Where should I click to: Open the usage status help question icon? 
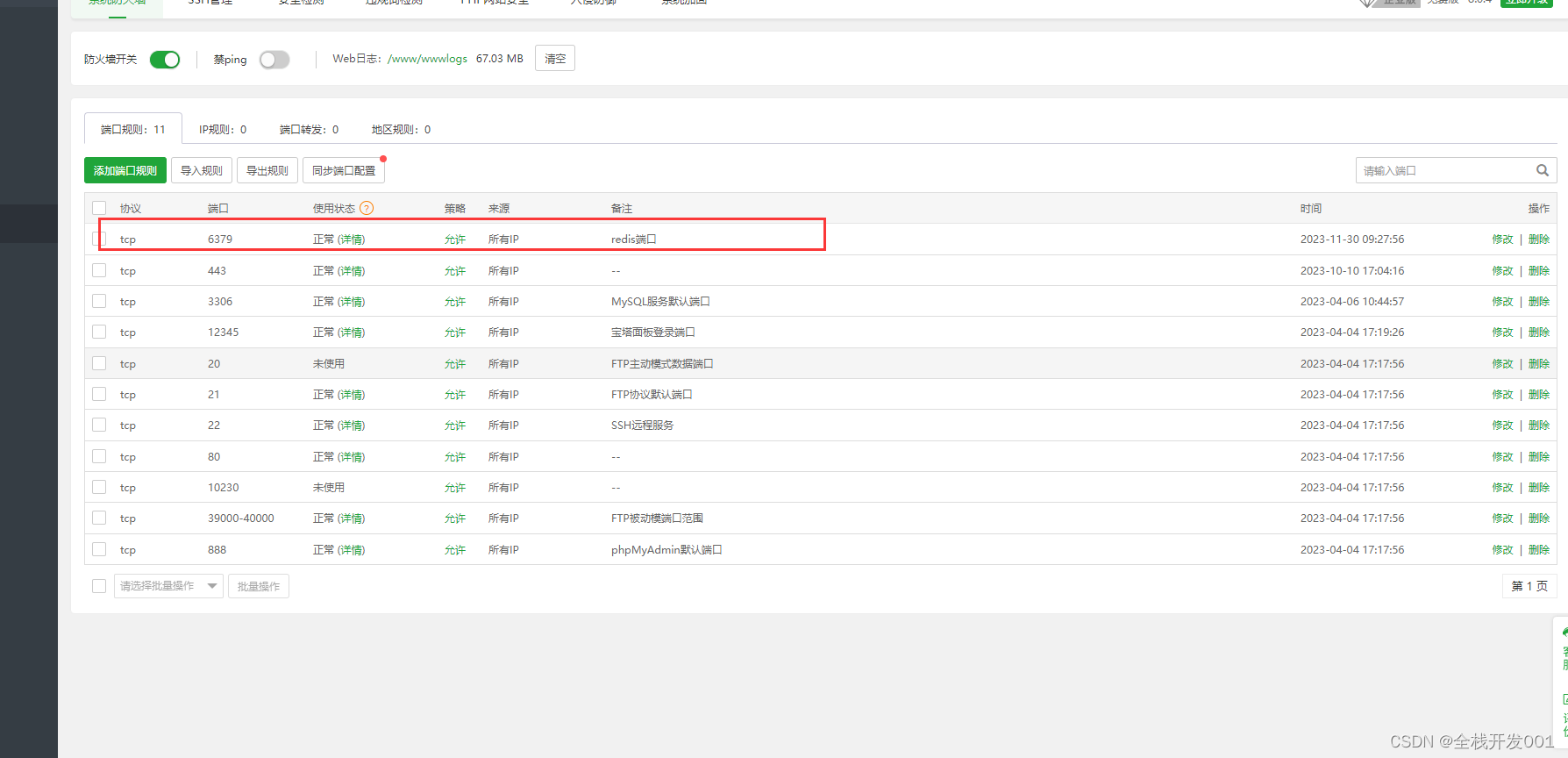(x=367, y=208)
